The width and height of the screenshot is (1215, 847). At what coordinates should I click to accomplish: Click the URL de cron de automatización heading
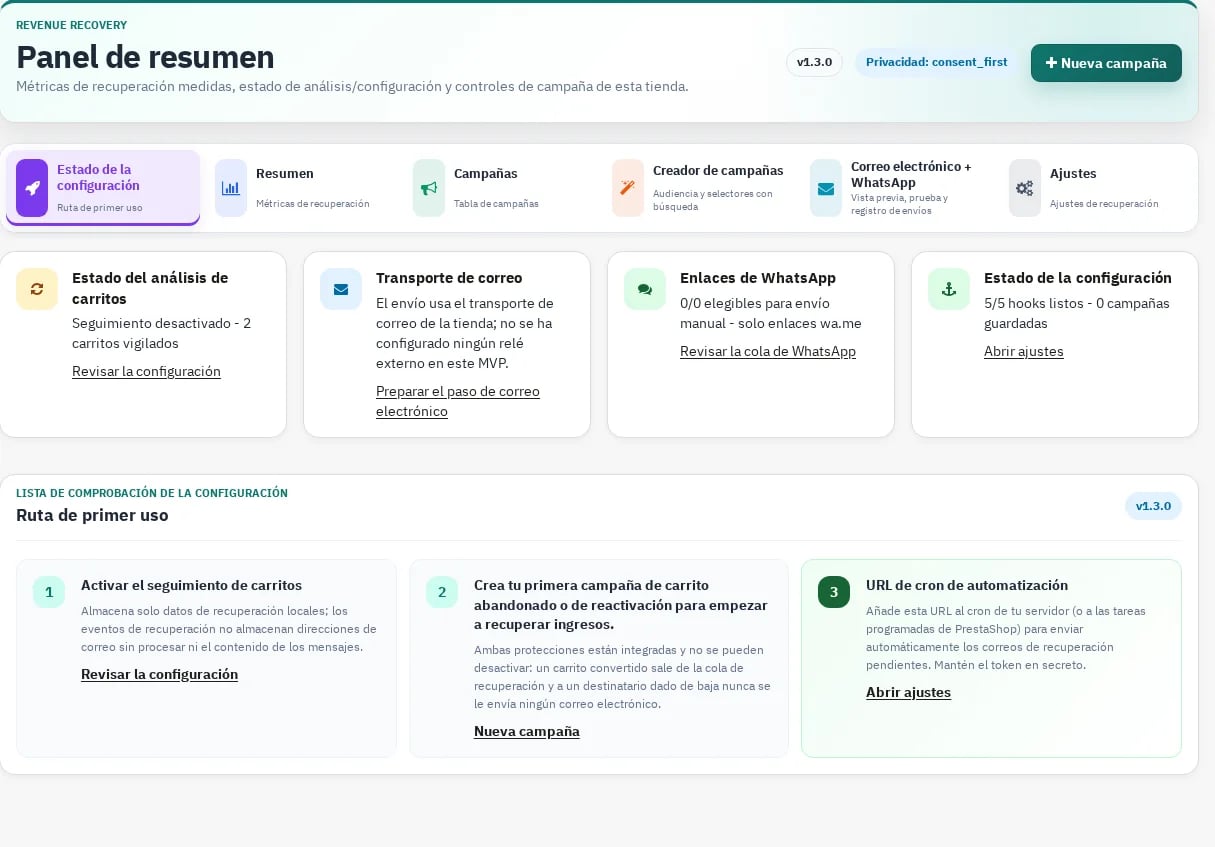pyautogui.click(x=967, y=585)
